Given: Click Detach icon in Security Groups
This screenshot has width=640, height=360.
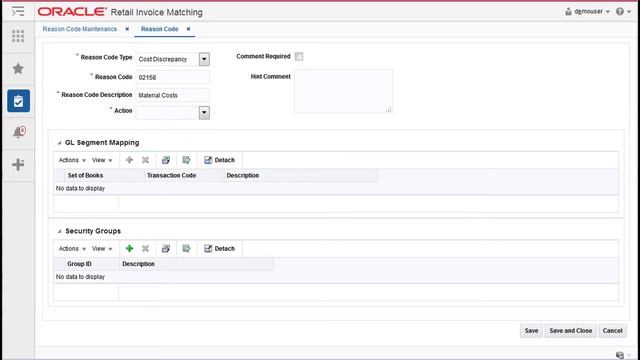Looking at the screenshot, I should click(208, 249).
